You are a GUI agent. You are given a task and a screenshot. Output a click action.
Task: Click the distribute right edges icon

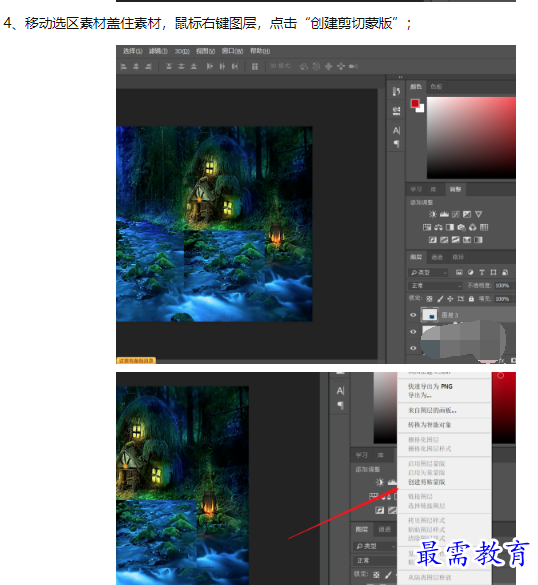tap(235, 66)
